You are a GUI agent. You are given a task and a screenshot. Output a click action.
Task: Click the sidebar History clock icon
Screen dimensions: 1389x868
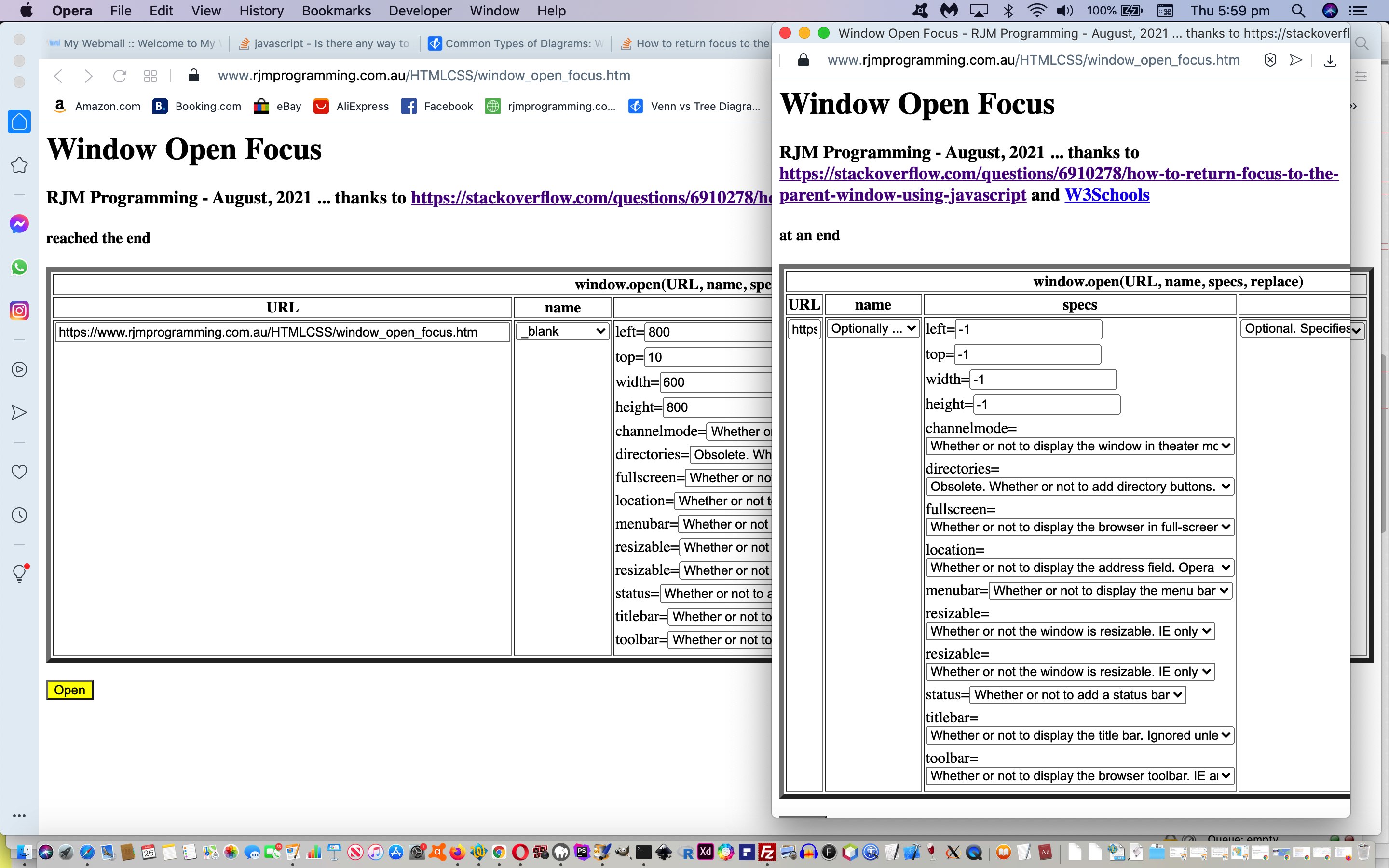click(x=19, y=515)
